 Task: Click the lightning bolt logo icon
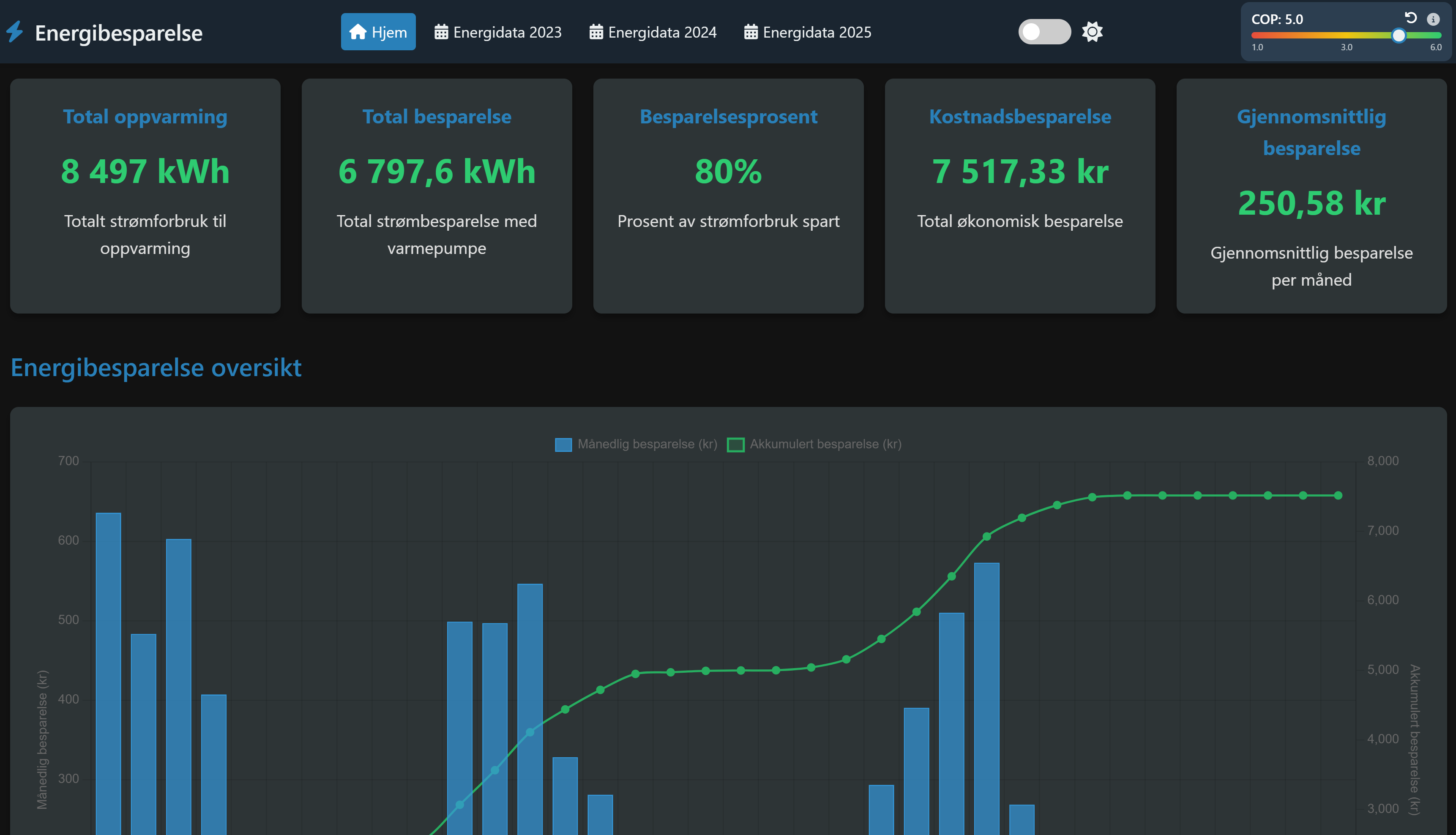click(x=15, y=32)
